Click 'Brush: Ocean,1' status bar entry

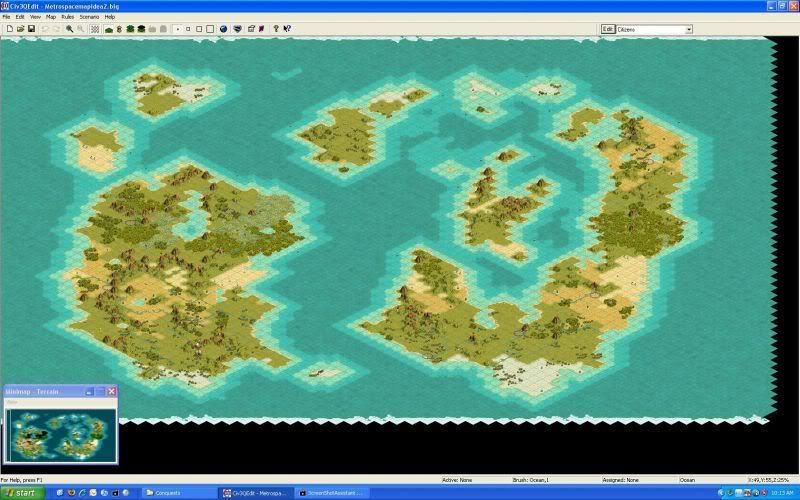coord(531,480)
